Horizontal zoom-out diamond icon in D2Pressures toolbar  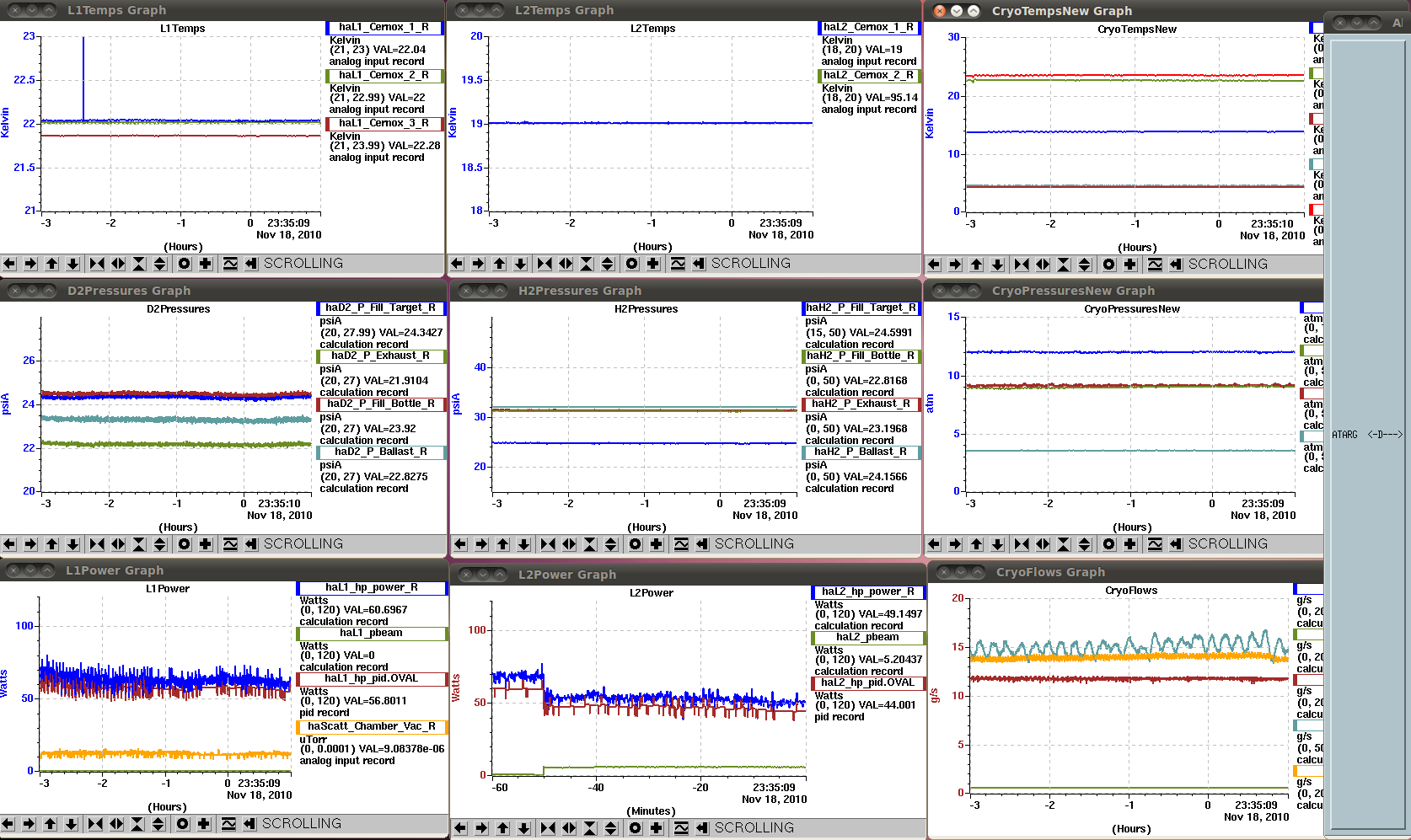tap(118, 544)
